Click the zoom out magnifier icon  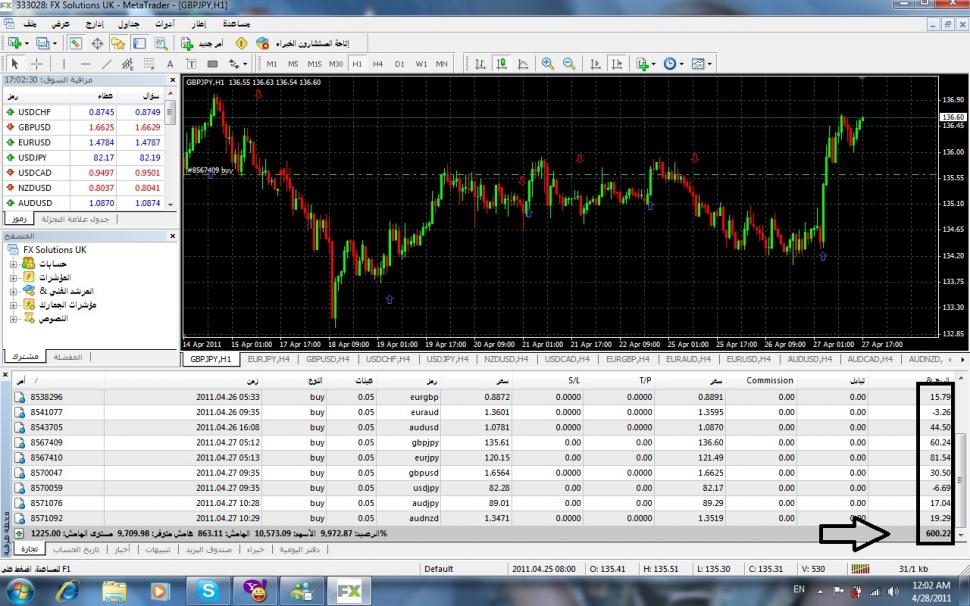[x=569, y=63]
